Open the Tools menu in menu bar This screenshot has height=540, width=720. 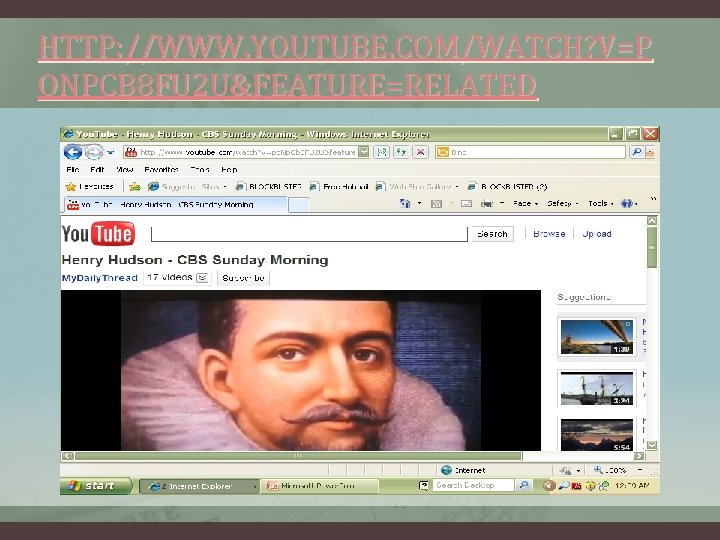tap(200, 169)
